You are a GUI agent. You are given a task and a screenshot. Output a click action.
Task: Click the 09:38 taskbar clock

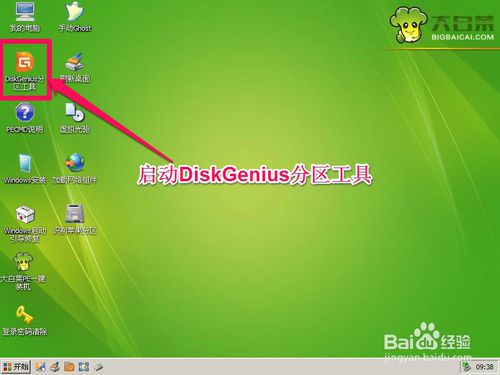point(484,367)
